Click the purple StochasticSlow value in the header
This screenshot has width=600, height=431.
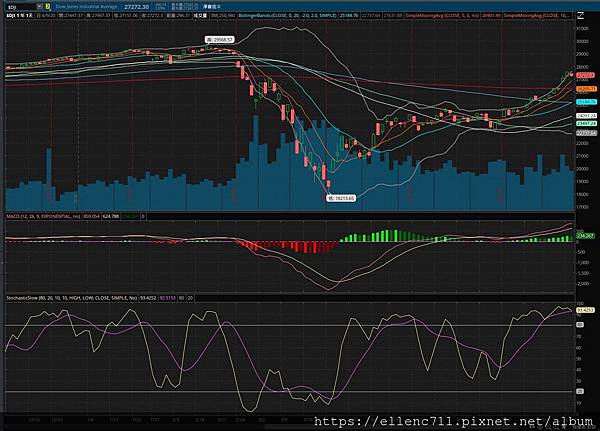(x=167, y=298)
